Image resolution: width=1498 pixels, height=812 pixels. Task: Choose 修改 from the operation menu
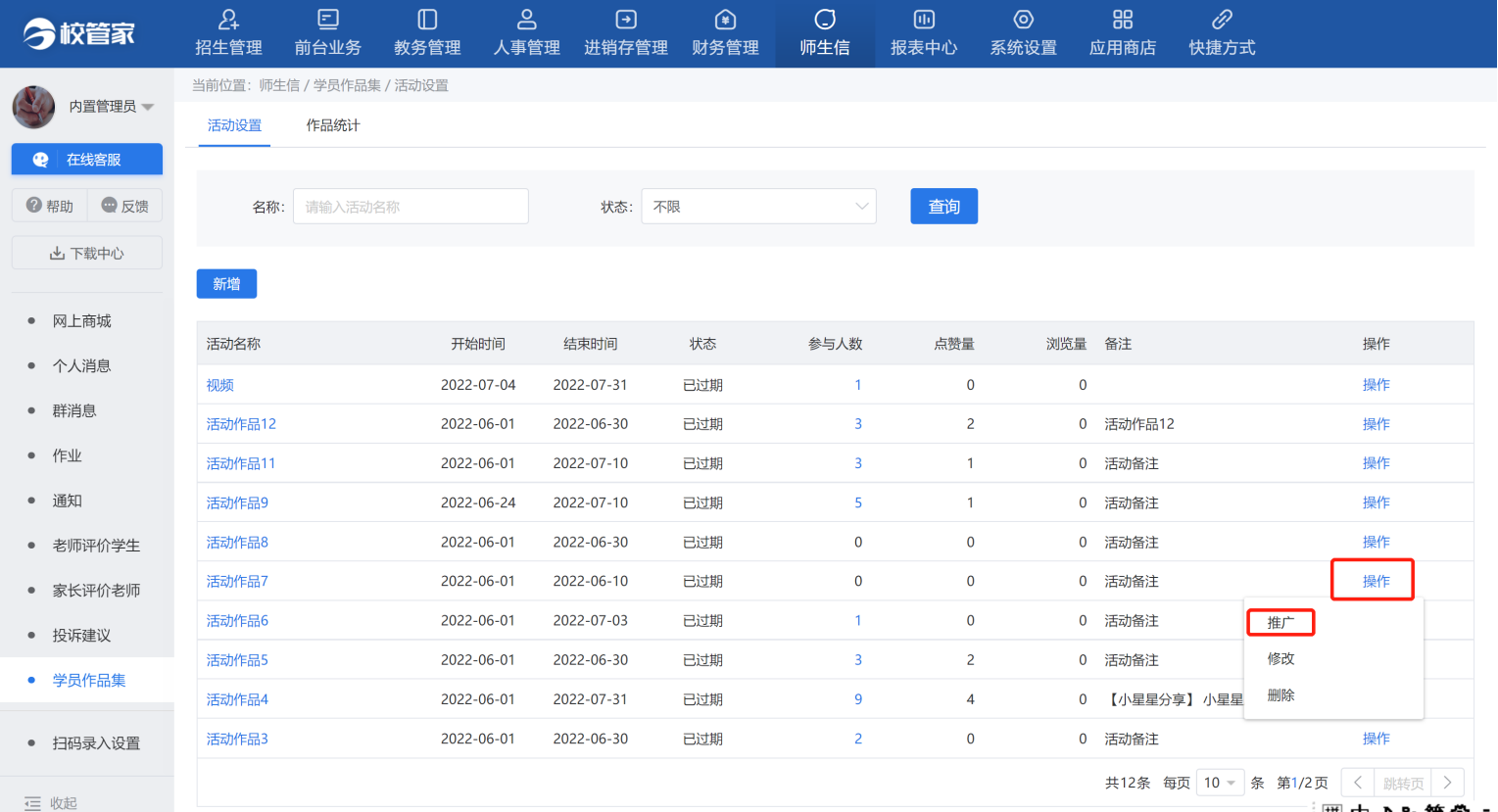coord(1281,658)
